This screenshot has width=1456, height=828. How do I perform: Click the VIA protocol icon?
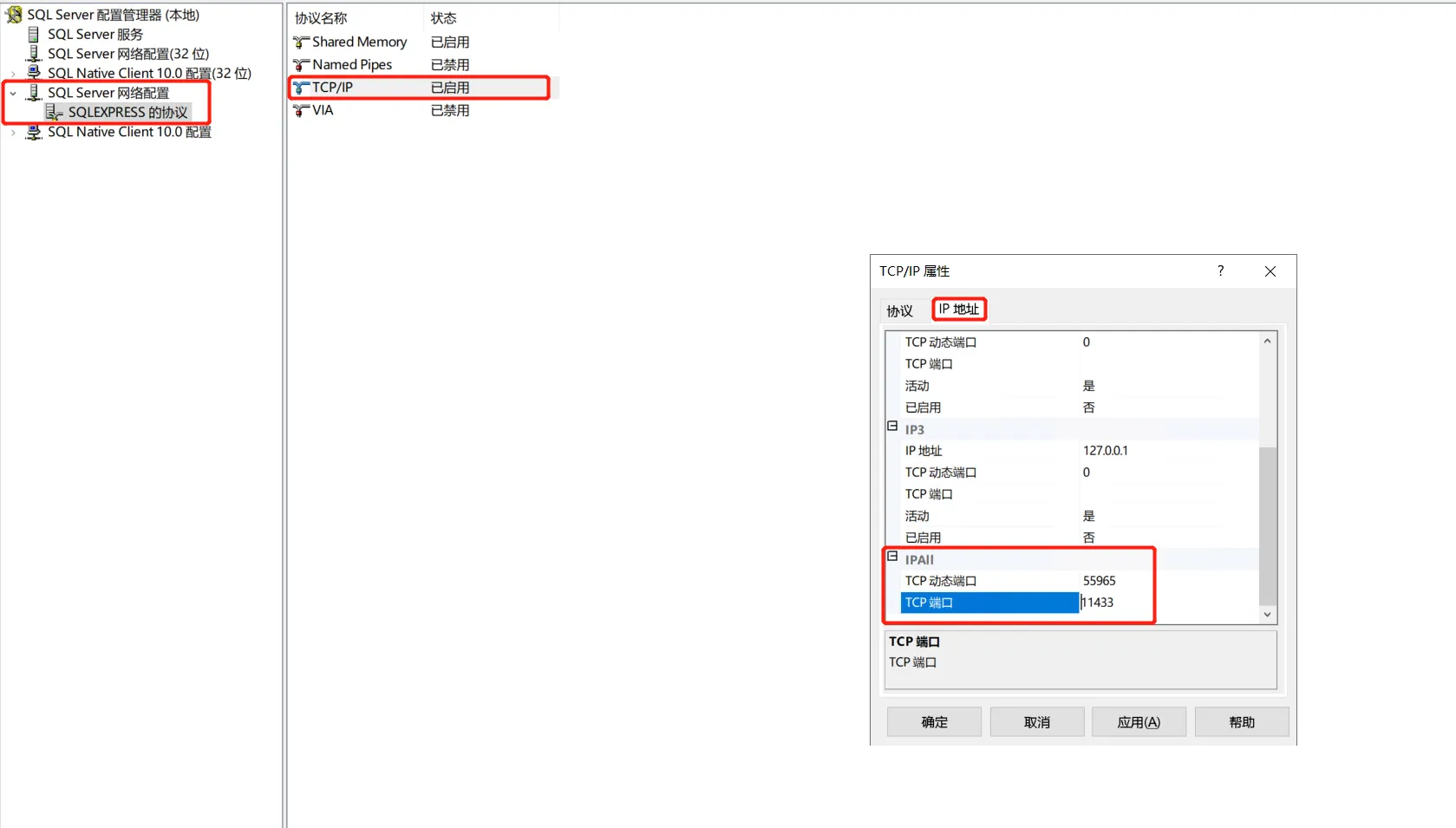(301, 110)
